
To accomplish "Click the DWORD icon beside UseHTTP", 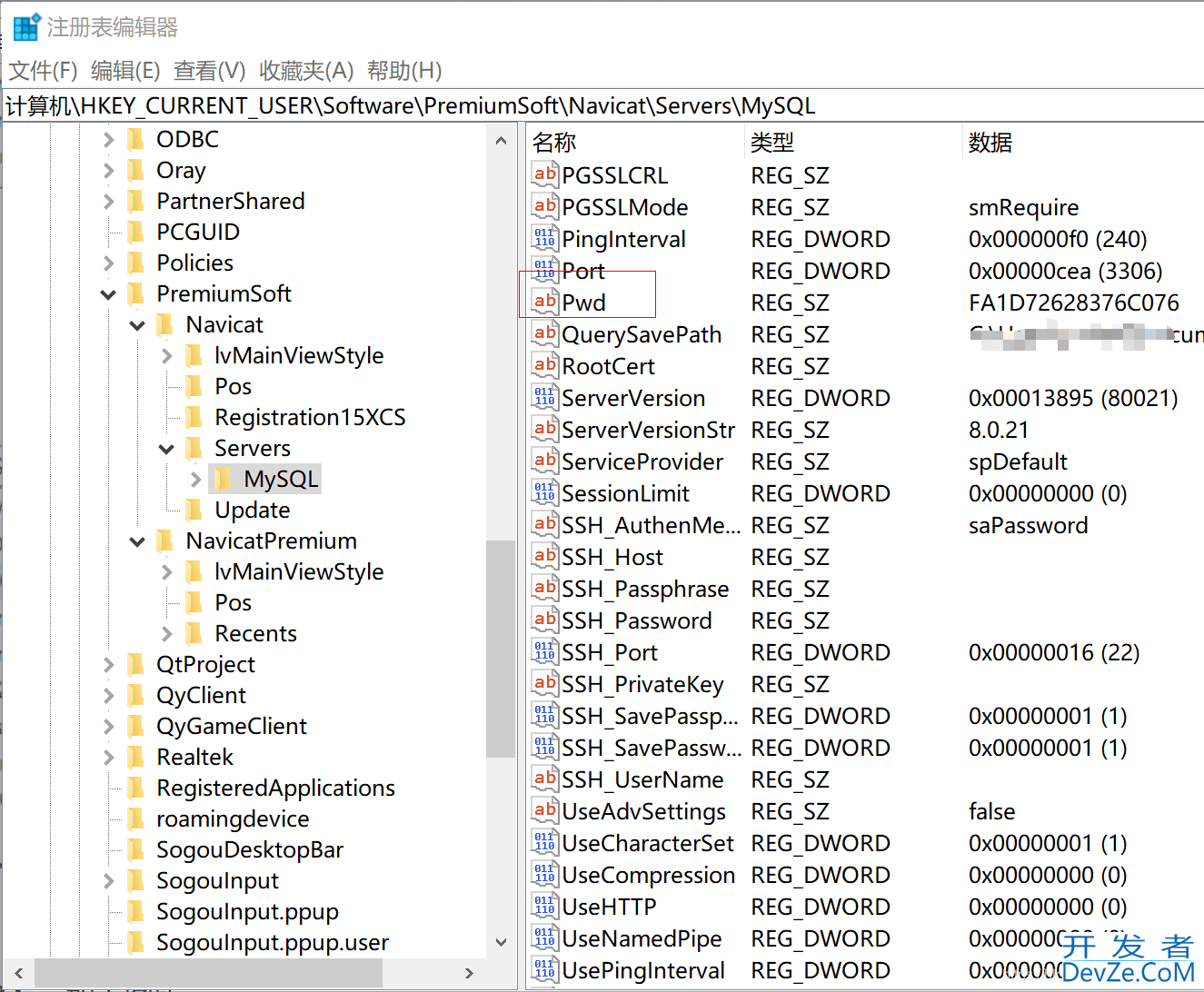I will [x=544, y=906].
